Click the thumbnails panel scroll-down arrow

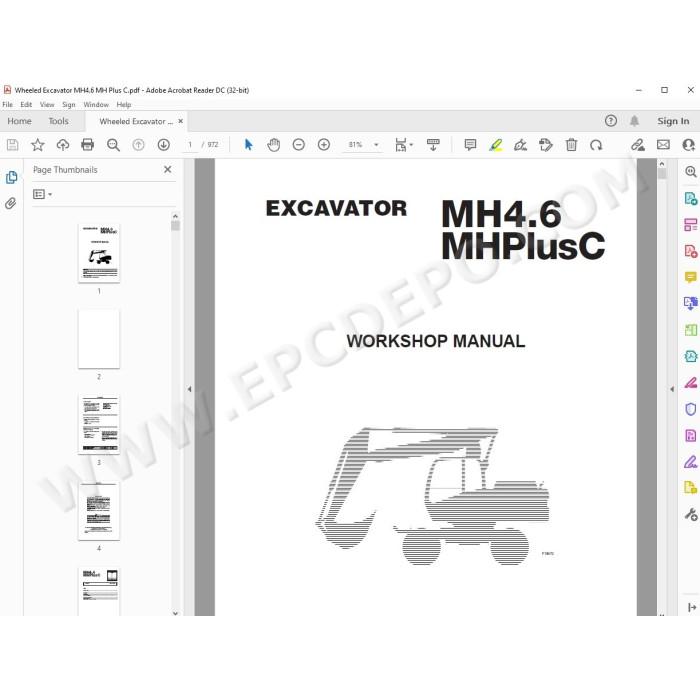[175, 613]
